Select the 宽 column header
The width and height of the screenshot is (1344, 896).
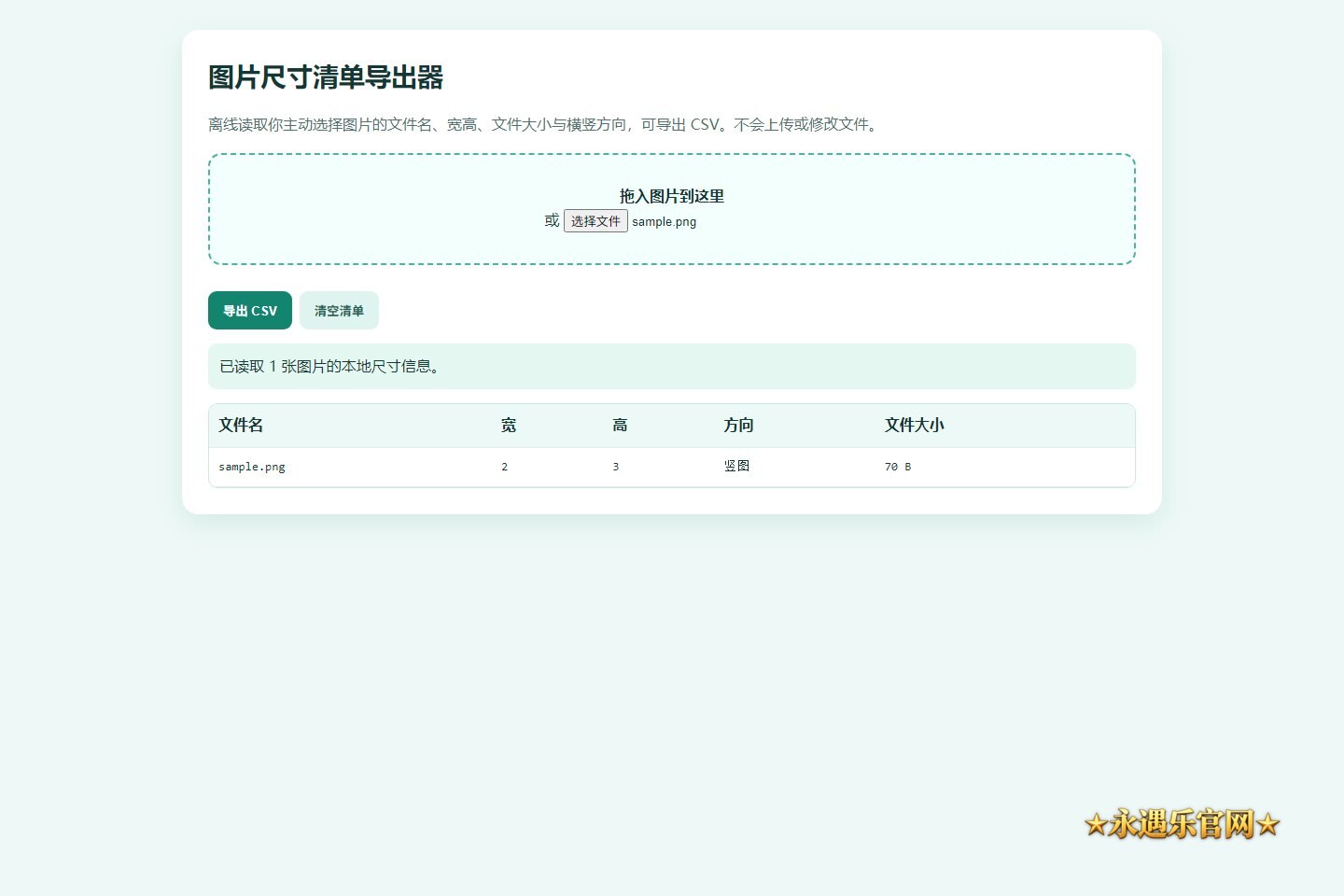click(x=509, y=426)
